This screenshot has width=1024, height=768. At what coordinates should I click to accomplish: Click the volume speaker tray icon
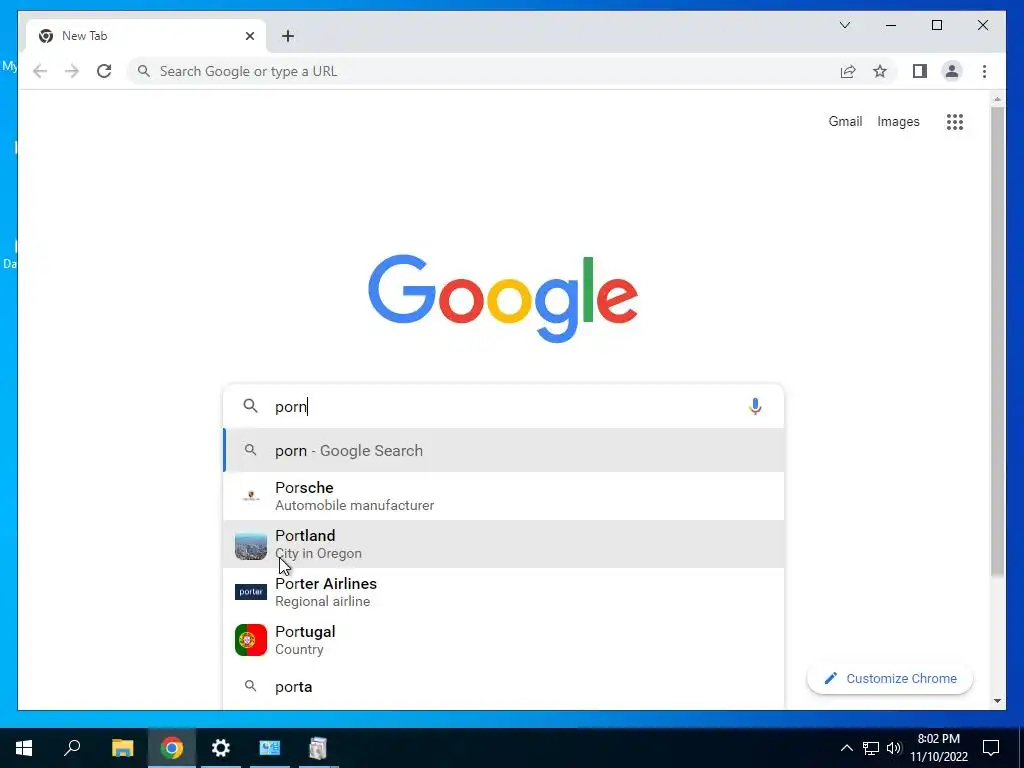894,748
